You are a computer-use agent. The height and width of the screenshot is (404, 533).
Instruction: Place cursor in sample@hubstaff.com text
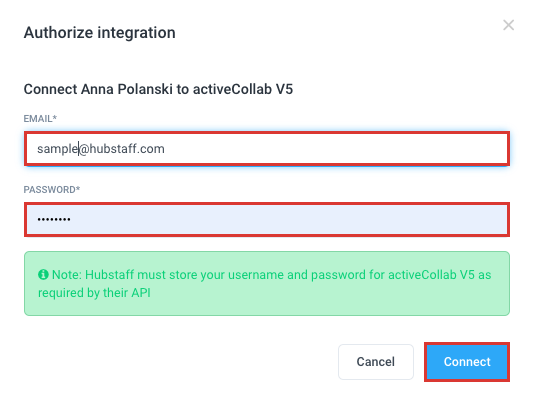101,149
